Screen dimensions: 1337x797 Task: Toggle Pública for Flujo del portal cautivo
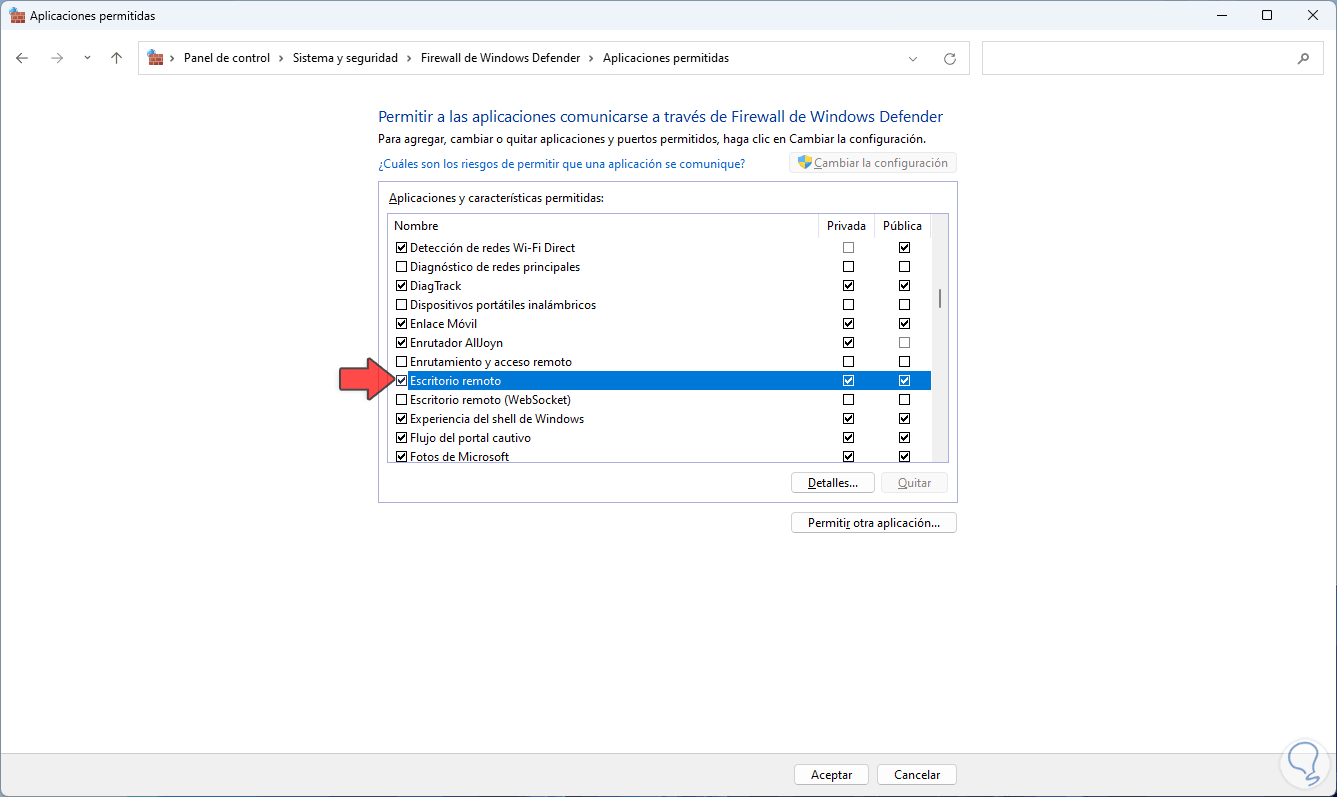click(905, 438)
